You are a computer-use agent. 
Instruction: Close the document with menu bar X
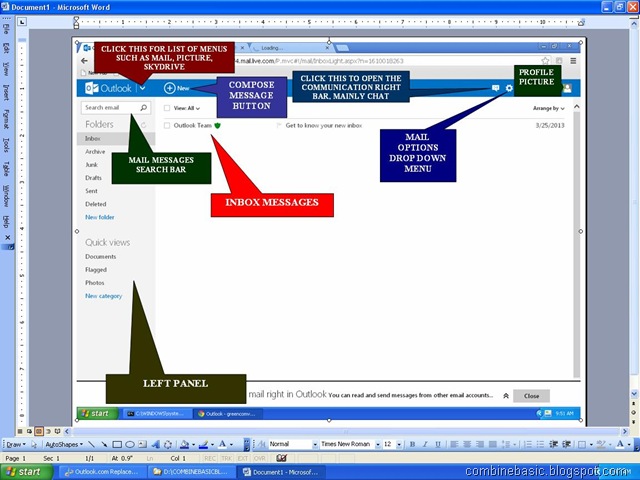(x=7, y=238)
